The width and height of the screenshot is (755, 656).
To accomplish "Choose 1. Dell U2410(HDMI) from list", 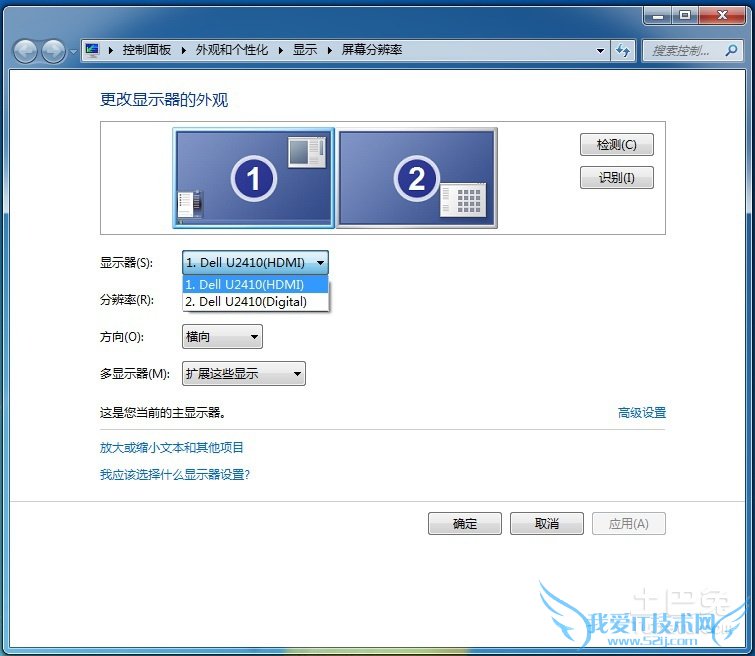I will click(255, 284).
